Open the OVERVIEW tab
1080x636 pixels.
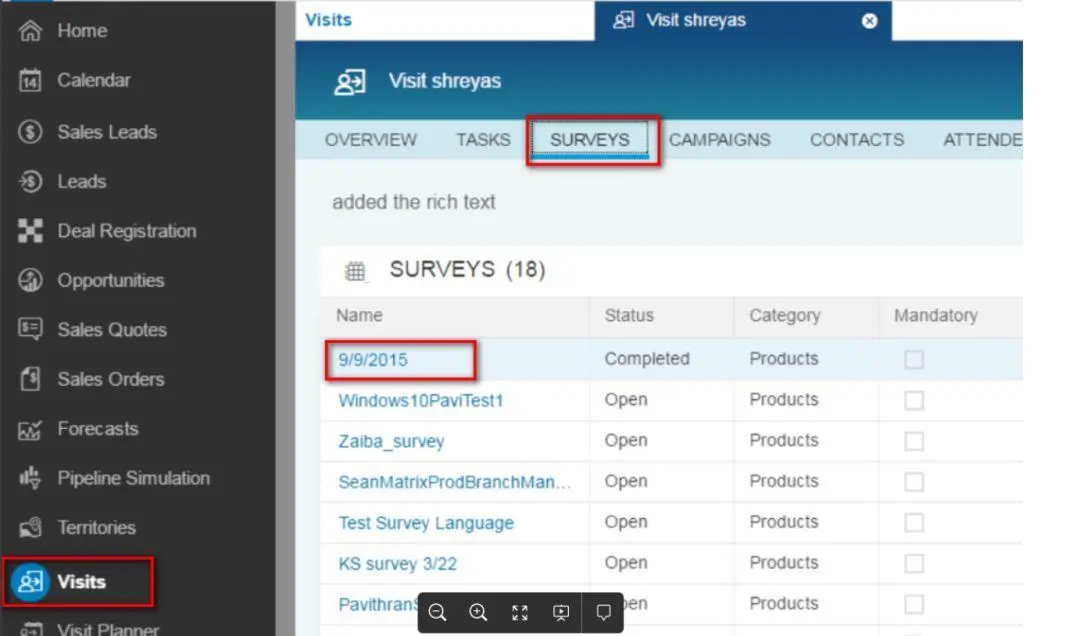coord(371,140)
